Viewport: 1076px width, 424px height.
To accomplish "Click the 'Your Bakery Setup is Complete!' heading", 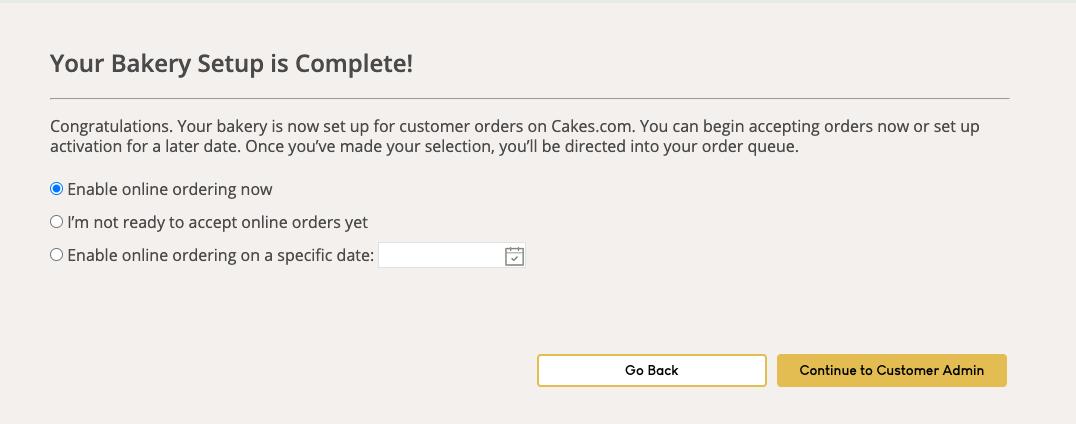I will coord(231,64).
